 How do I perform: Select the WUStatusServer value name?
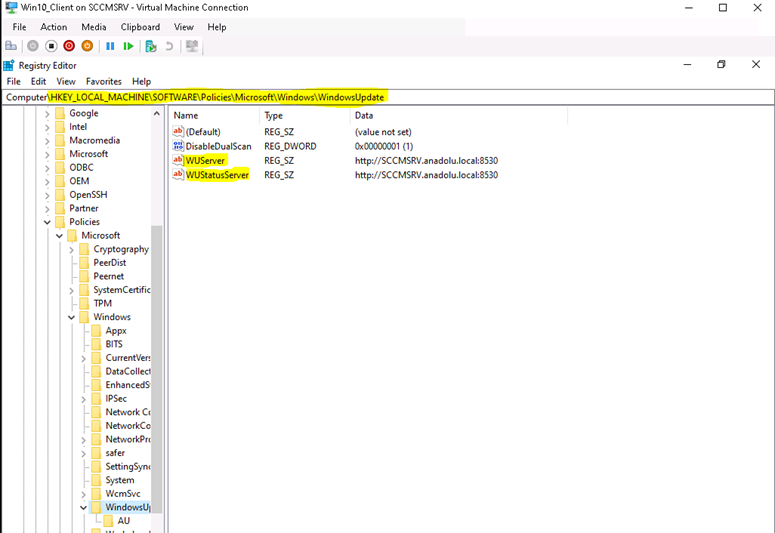click(x=217, y=175)
